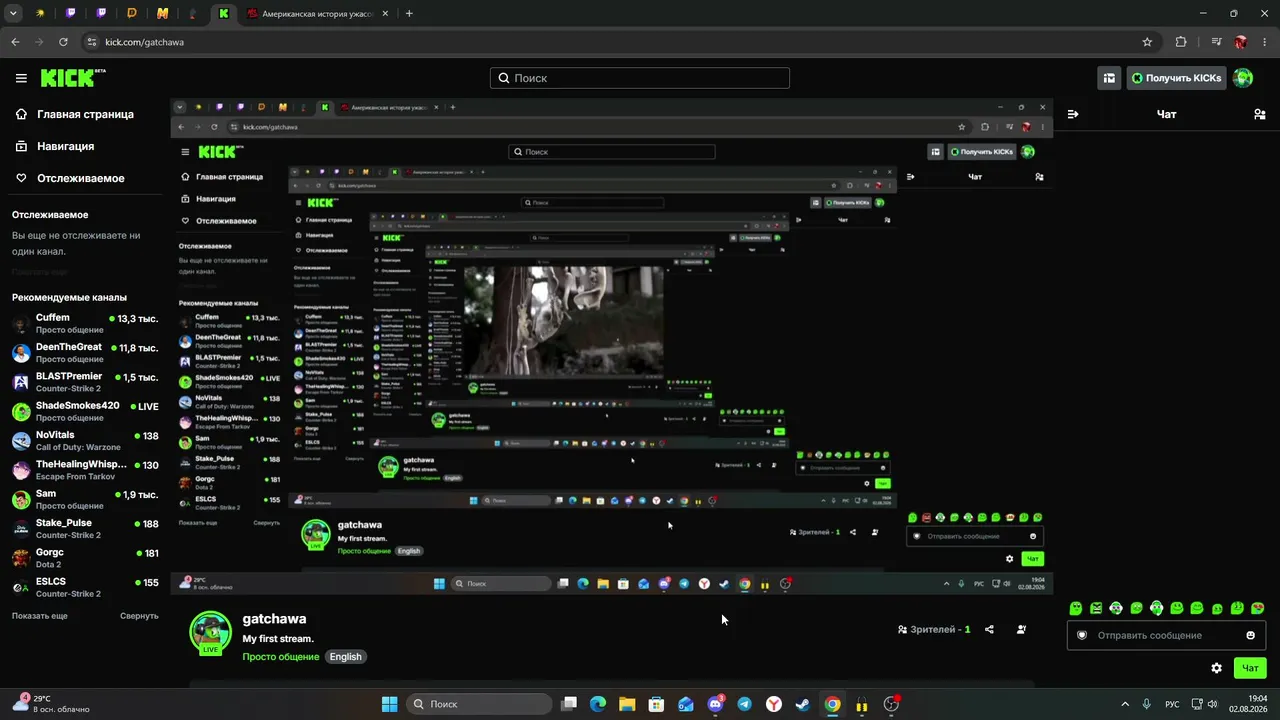Image resolution: width=1280 pixels, height=720 pixels.
Task: Open the Windows Start menu
Action: tap(389, 704)
